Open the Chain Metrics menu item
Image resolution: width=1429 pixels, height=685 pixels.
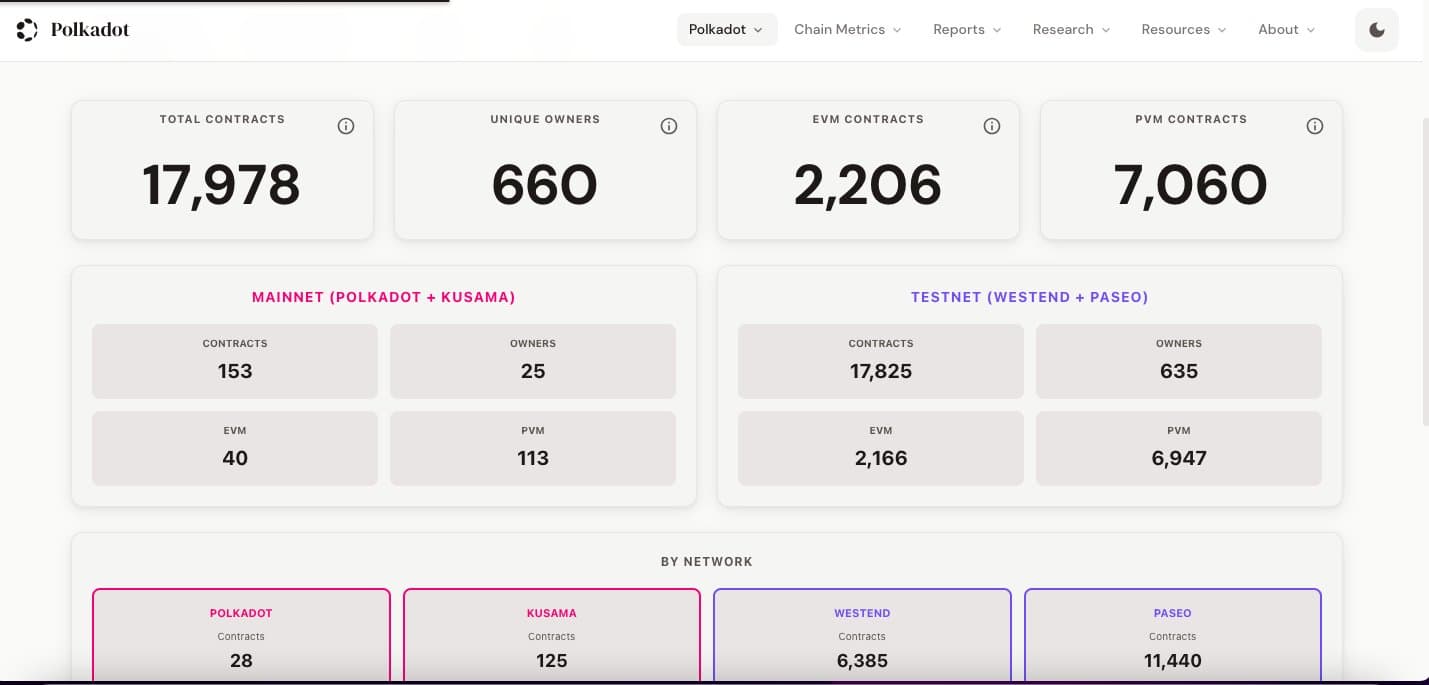(x=839, y=30)
